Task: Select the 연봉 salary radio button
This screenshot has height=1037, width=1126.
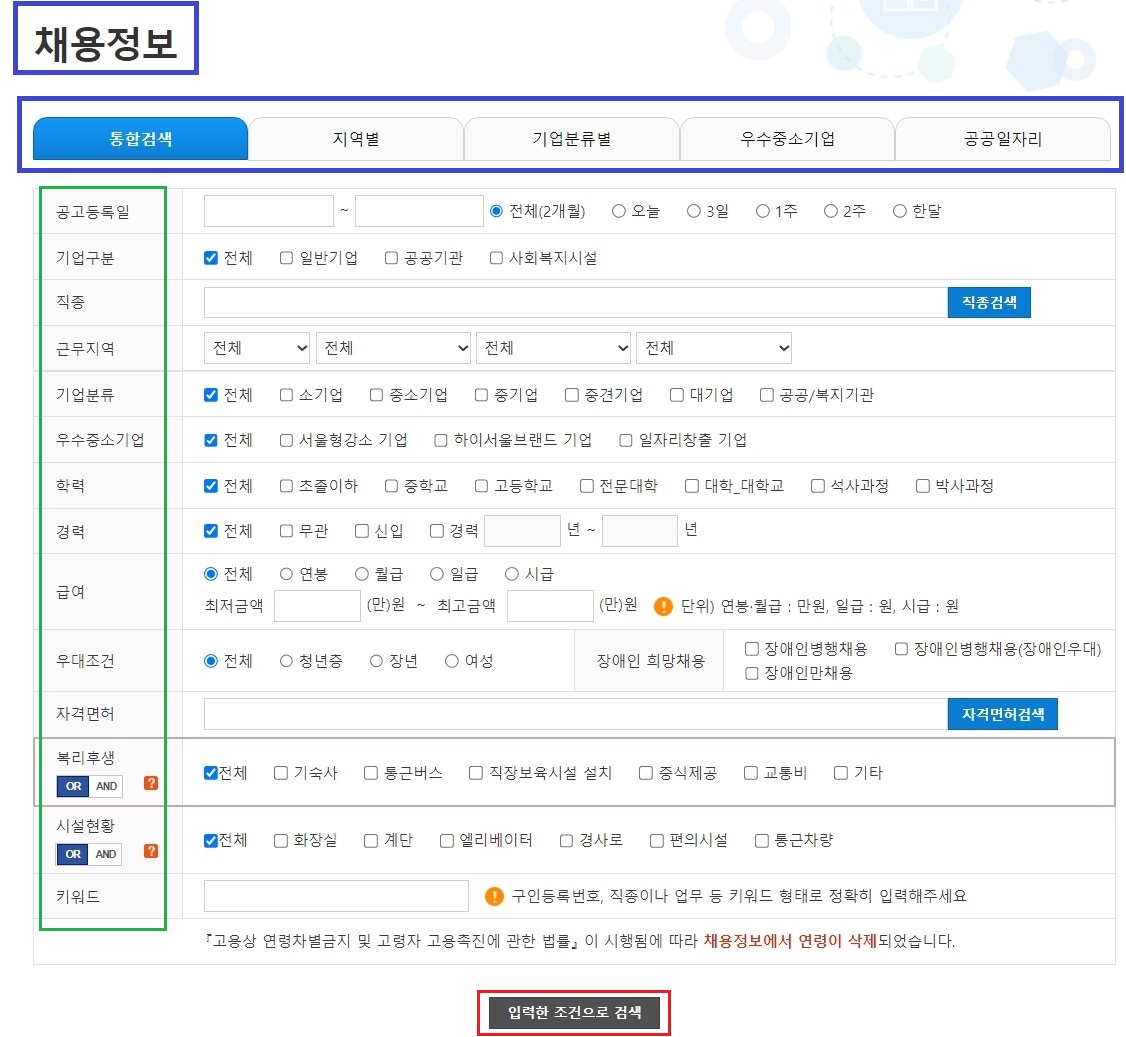Action: pyautogui.click(x=286, y=574)
